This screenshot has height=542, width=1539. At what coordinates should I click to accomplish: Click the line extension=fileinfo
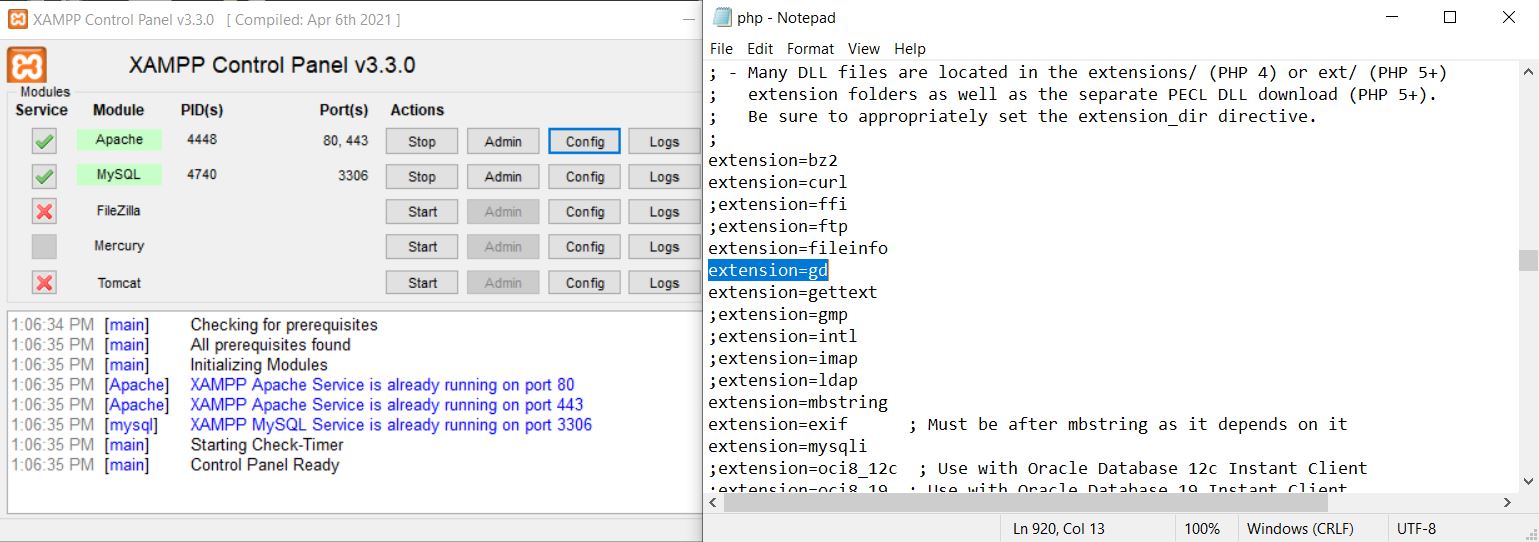tap(798, 248)
